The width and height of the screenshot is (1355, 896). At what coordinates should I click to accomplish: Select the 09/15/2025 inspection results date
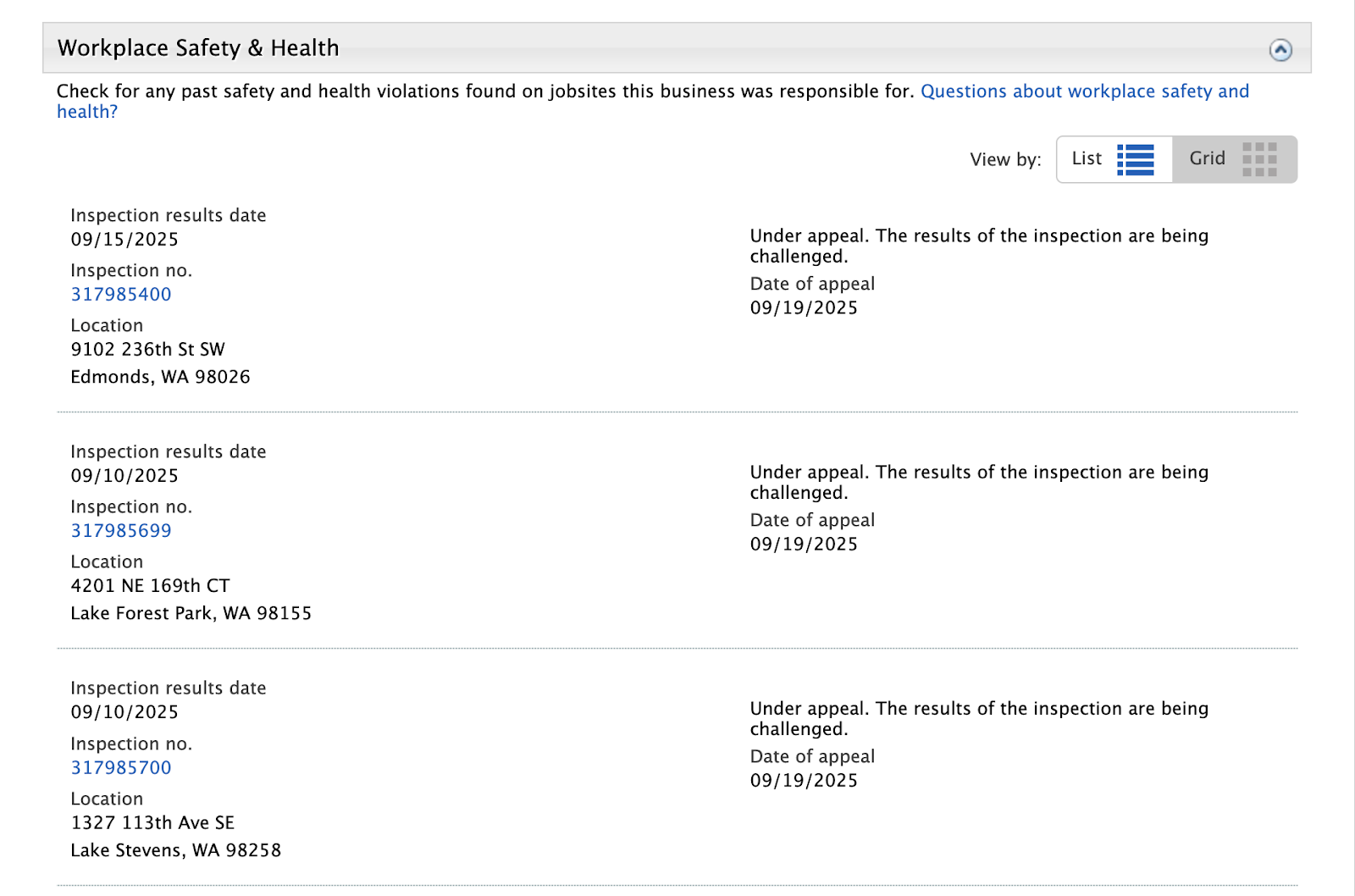tap(124, 240)
